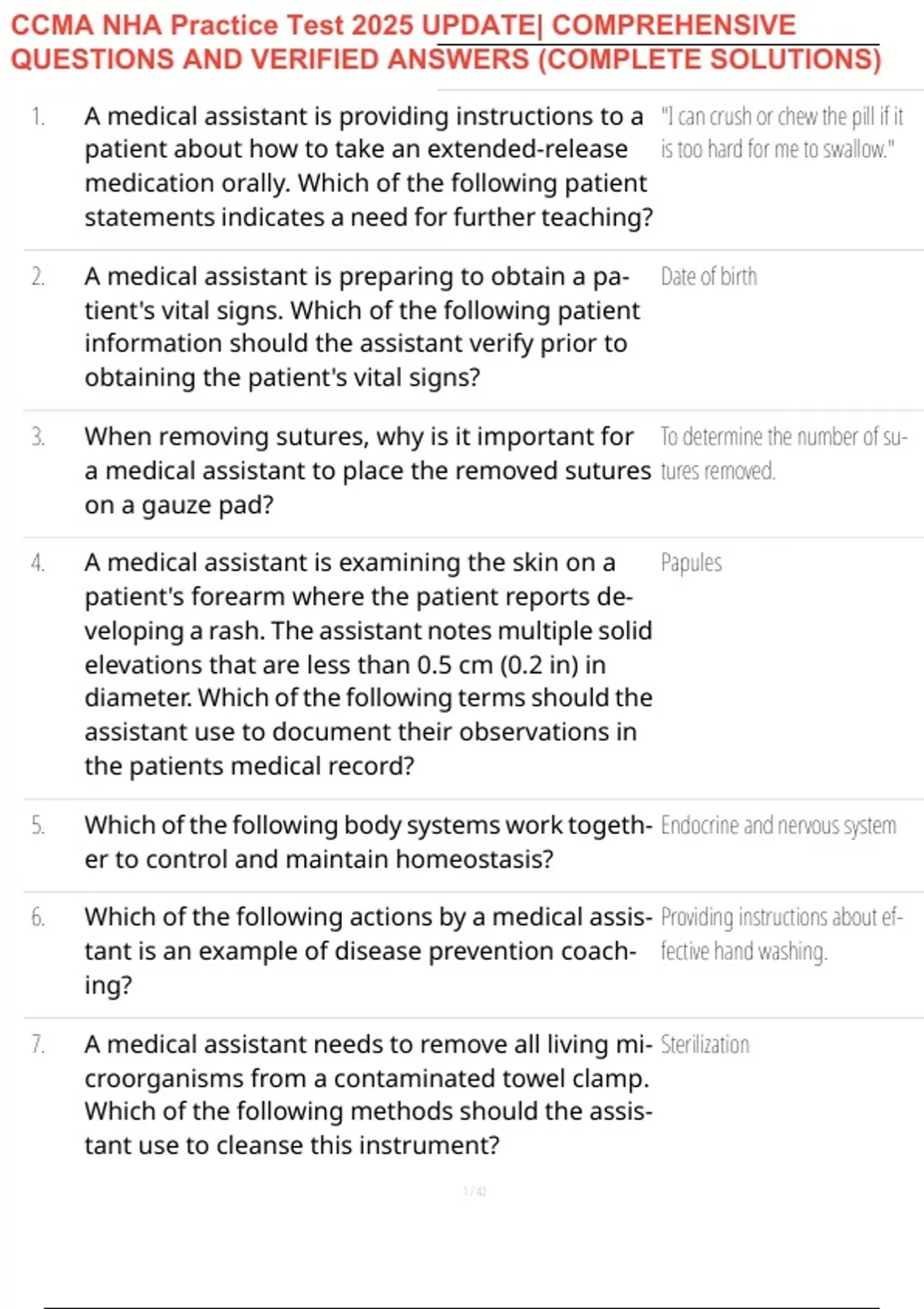
Task: Select the "Papules" answer
Action: tap(691, 564)
